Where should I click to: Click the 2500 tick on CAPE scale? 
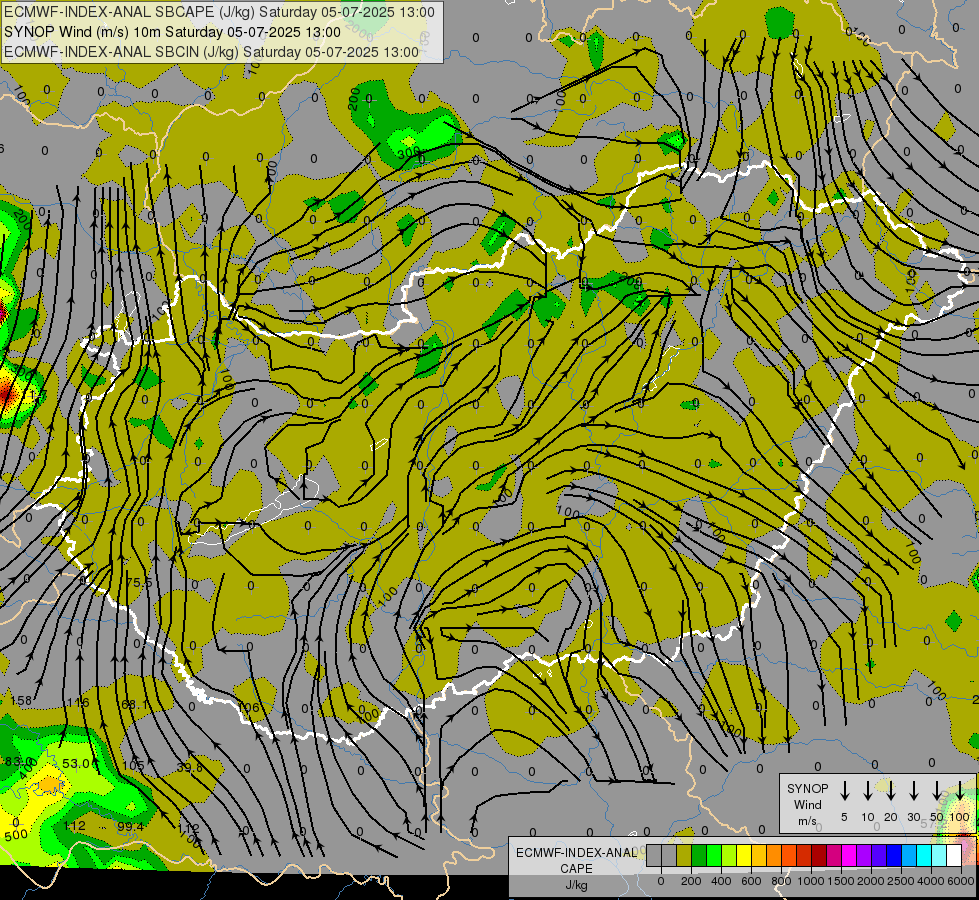click(901, 881)
